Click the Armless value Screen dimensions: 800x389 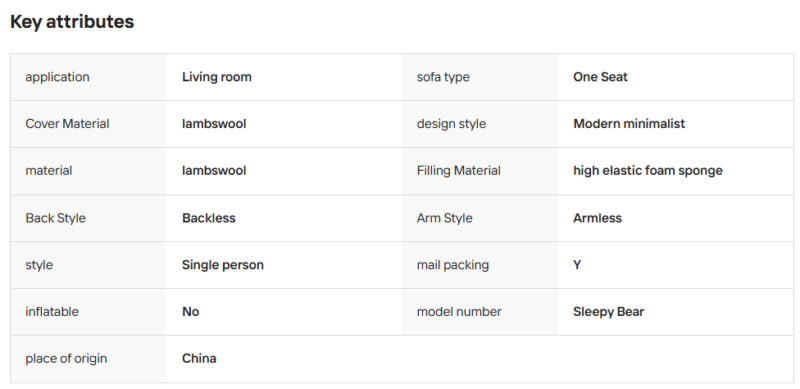597,218
